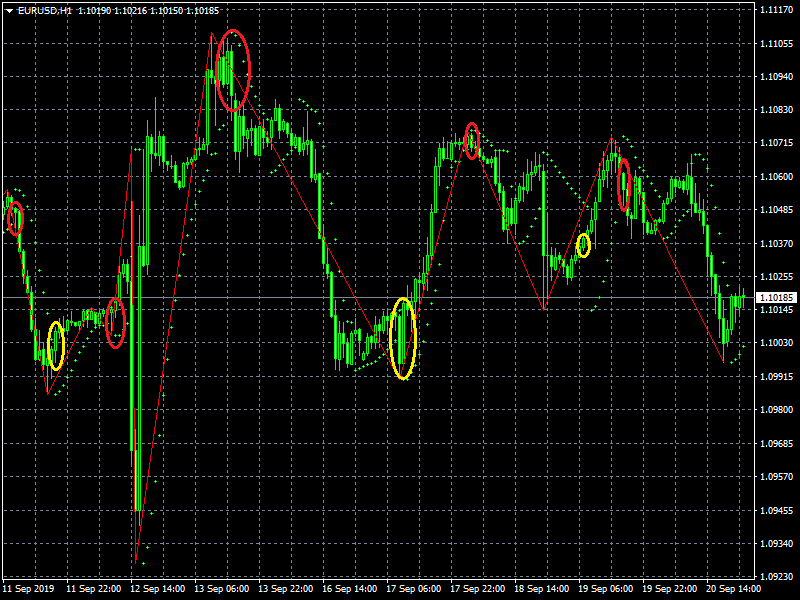Click the 13 Sep 22:00 time label

(x=286, y=589)
